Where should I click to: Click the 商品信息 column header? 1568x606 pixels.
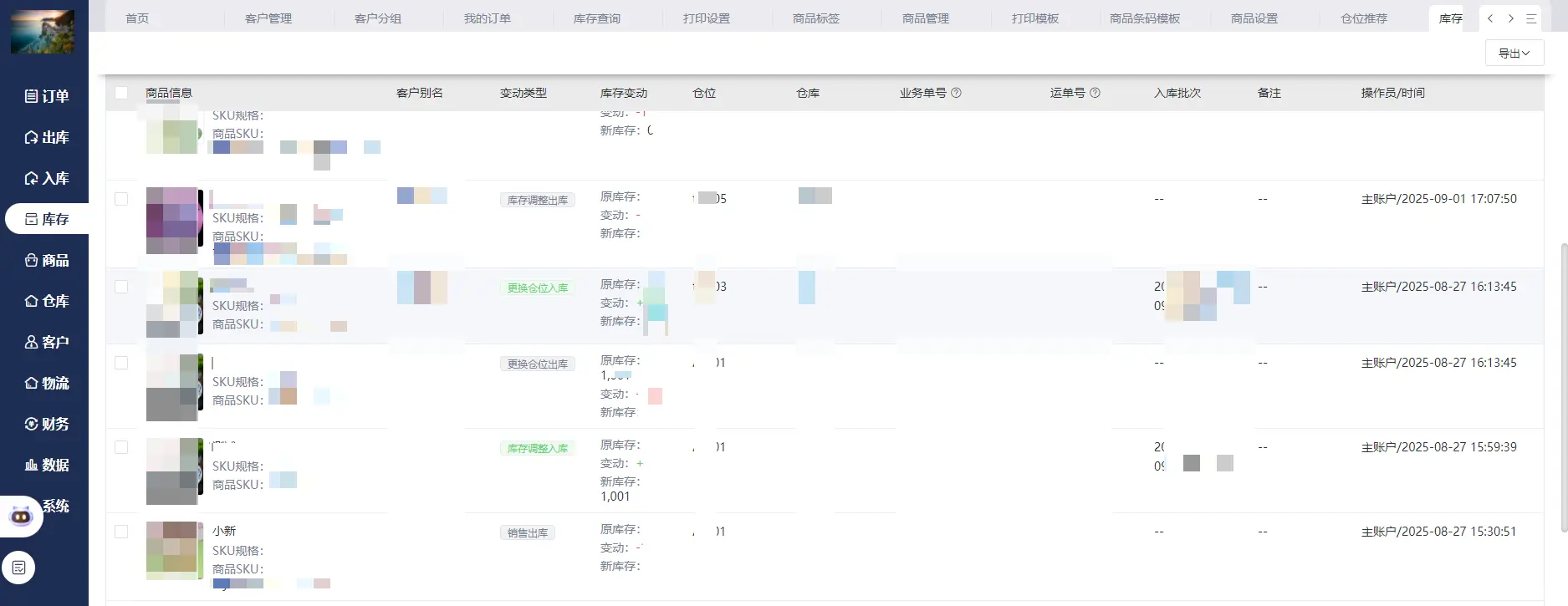click(169, 93)
